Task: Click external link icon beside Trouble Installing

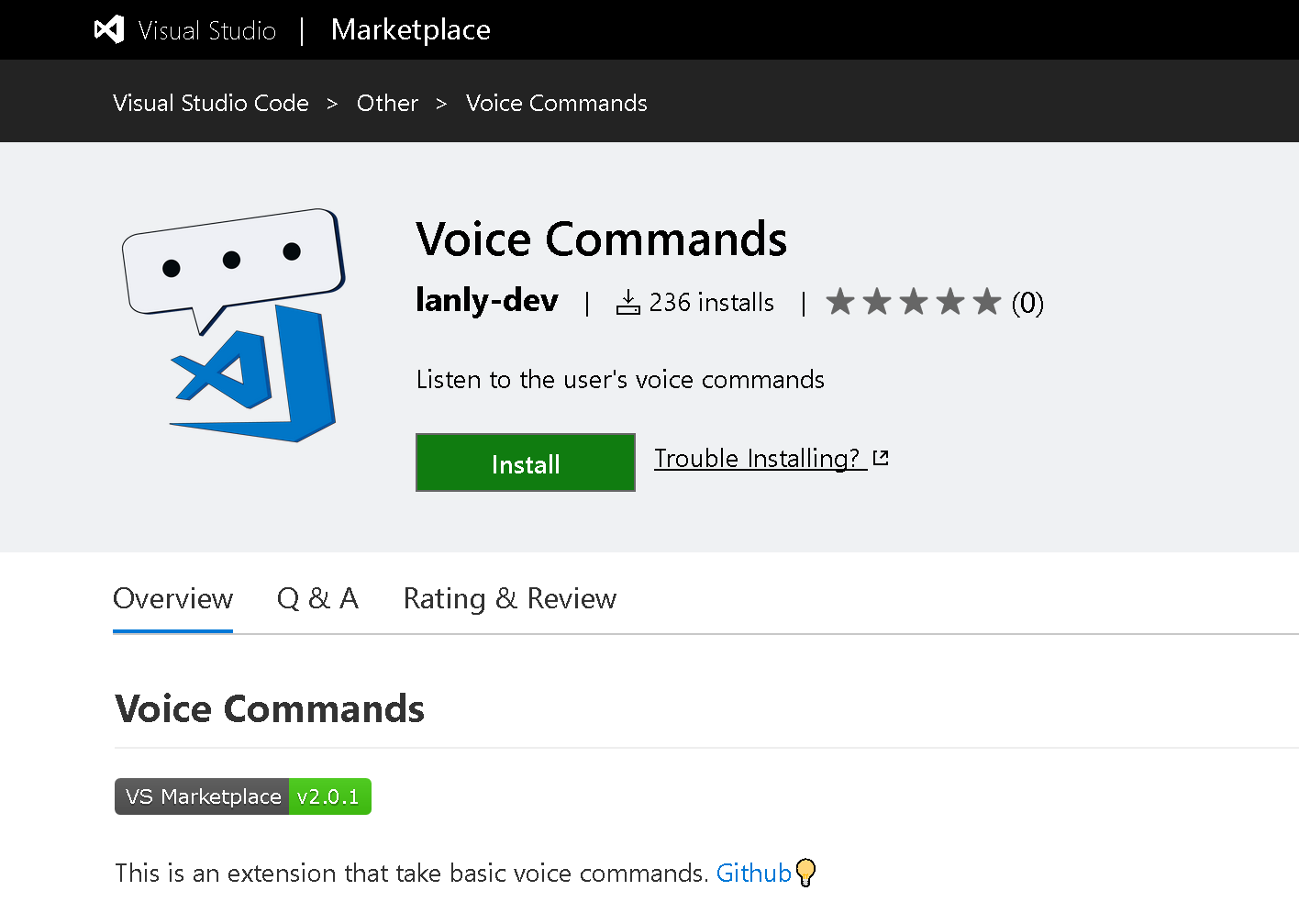Action: pos(881,458)
